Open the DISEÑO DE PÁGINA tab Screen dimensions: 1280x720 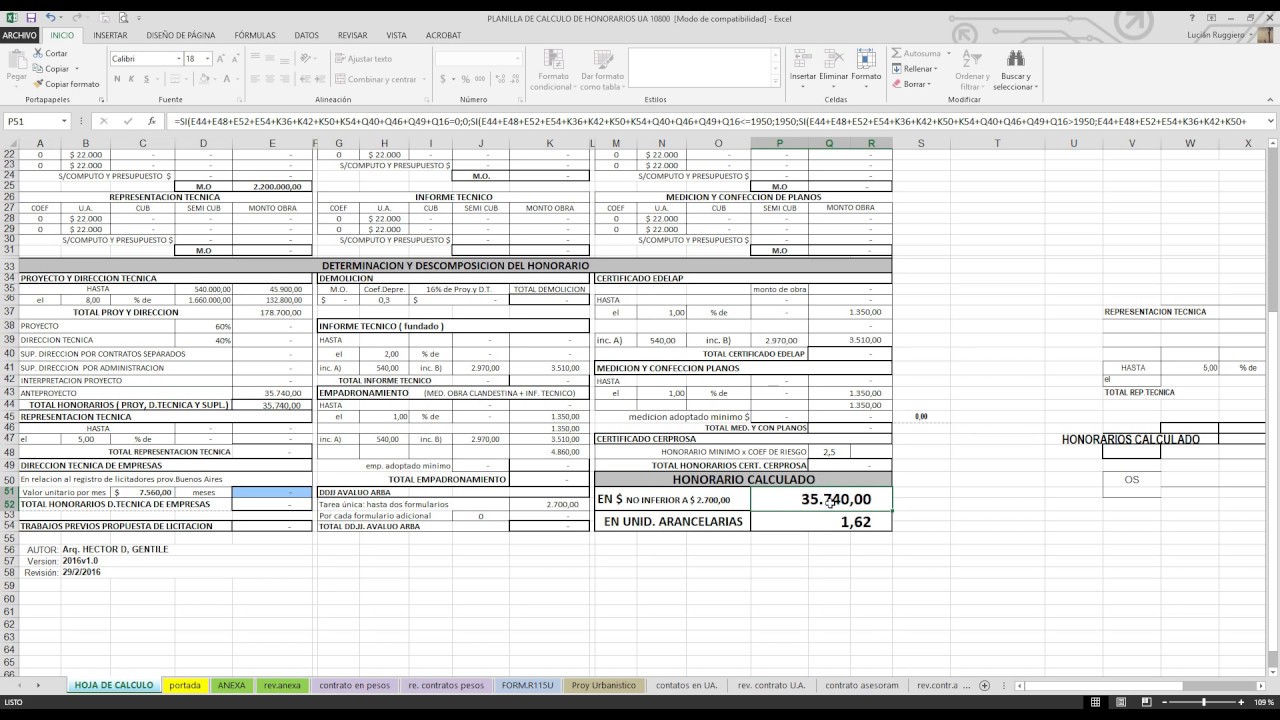[x=181, y=35]
